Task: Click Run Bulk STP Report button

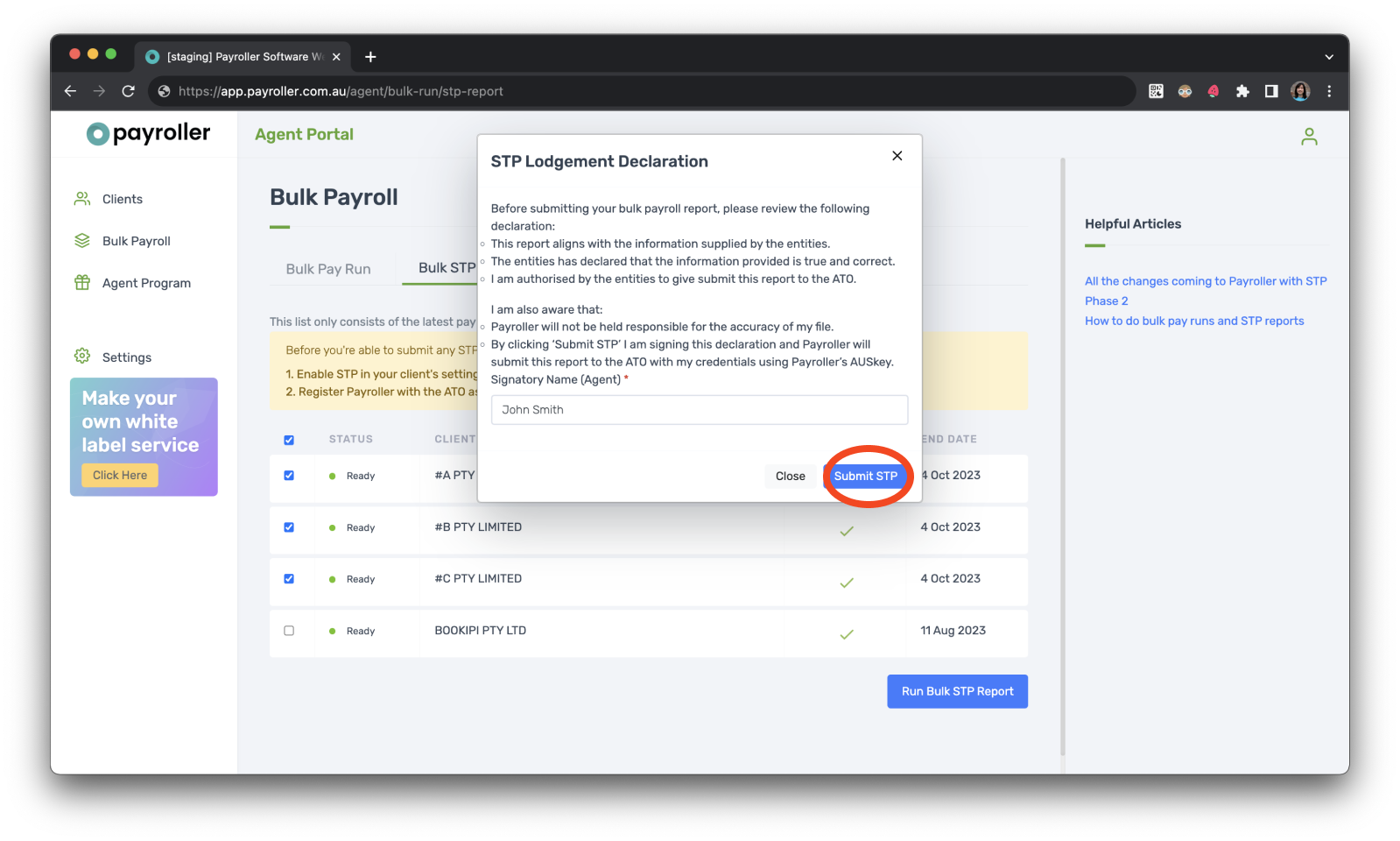Action: [x=957, y=691]
